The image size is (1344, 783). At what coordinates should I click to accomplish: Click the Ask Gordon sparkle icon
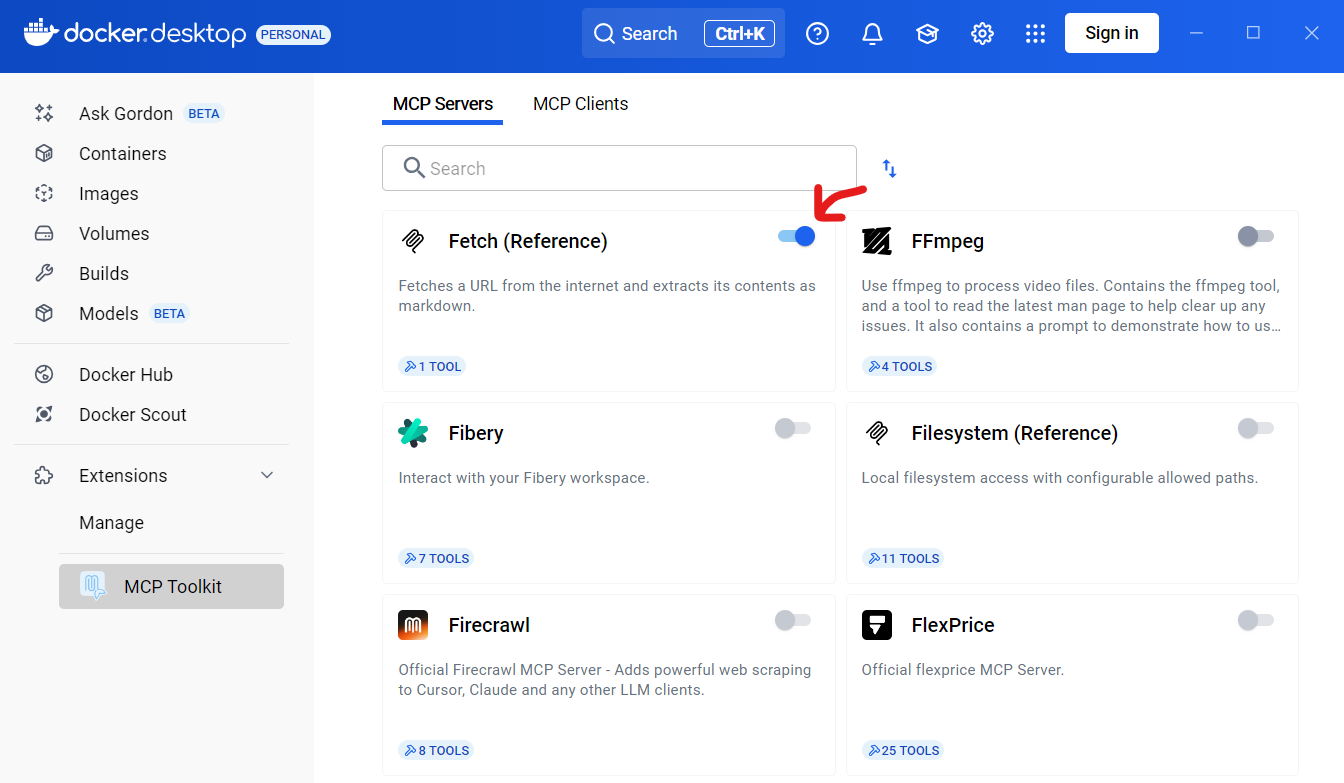(x=44, y=113)
